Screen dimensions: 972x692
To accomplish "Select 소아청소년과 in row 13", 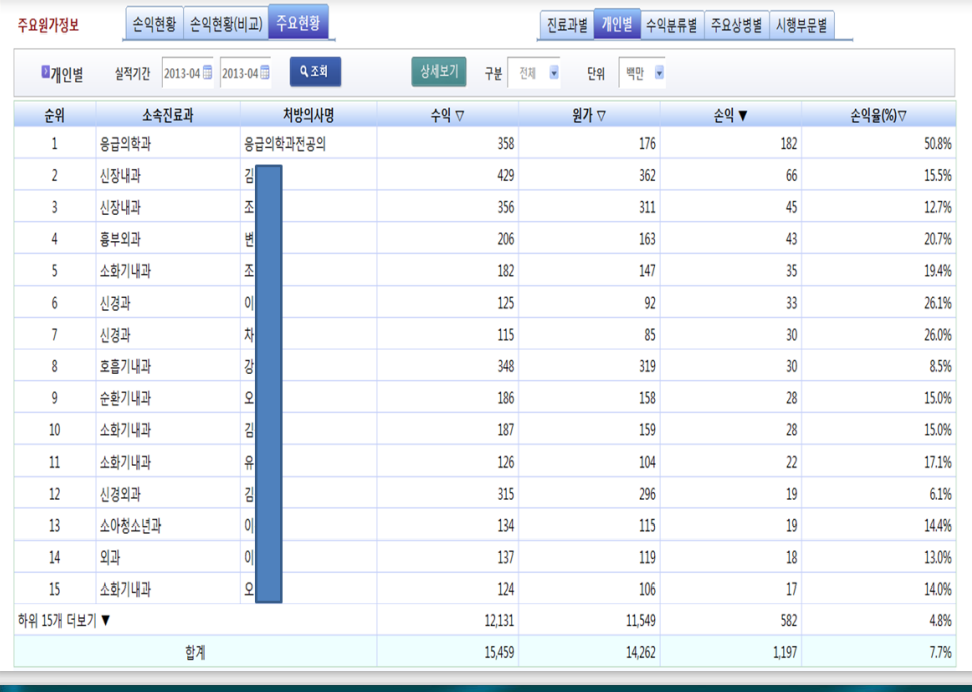I will coord(130,526).
